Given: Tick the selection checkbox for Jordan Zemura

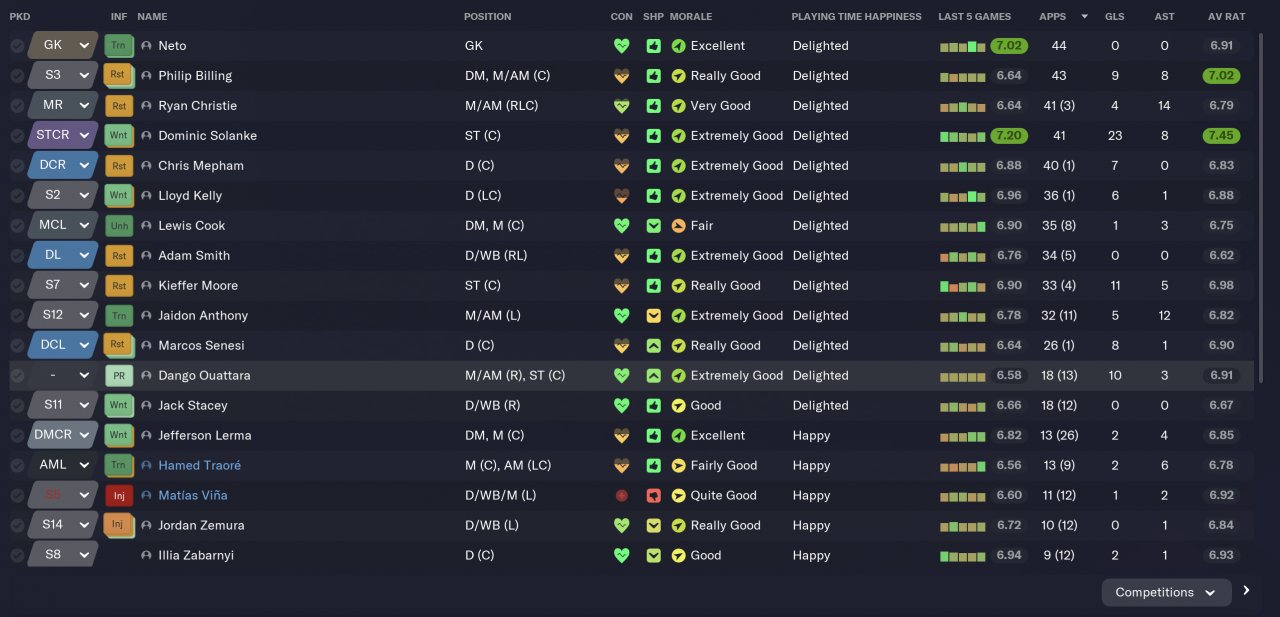Looking at the screenshot, I should tap(17, 526).
